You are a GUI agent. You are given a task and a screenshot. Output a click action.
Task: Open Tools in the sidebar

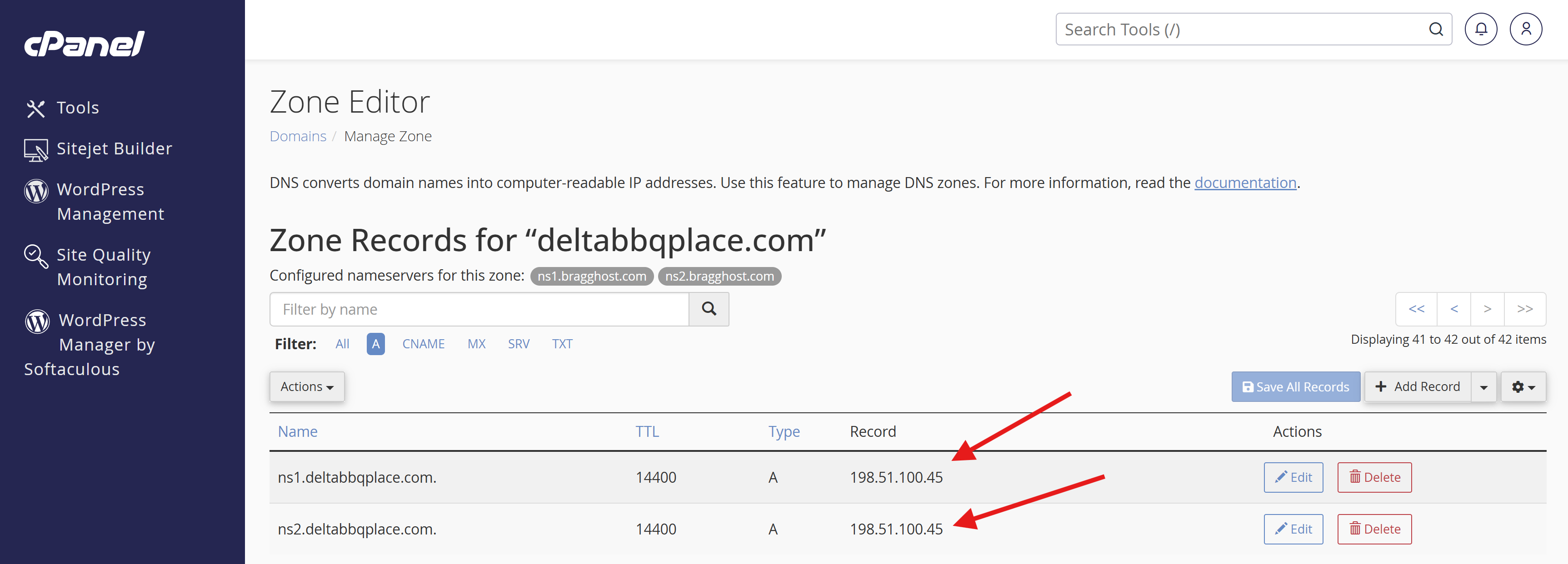click(77, 108)
